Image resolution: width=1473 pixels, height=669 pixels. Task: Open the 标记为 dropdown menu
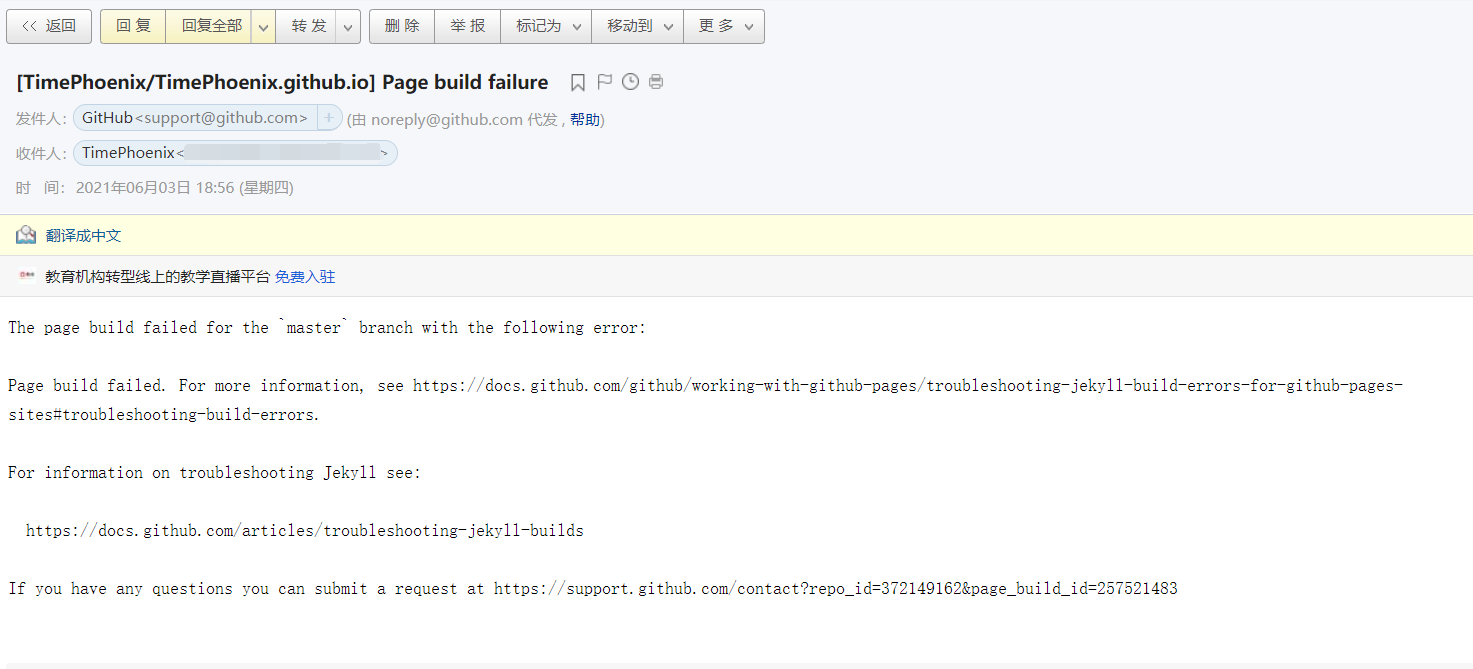tap(545, 26)
